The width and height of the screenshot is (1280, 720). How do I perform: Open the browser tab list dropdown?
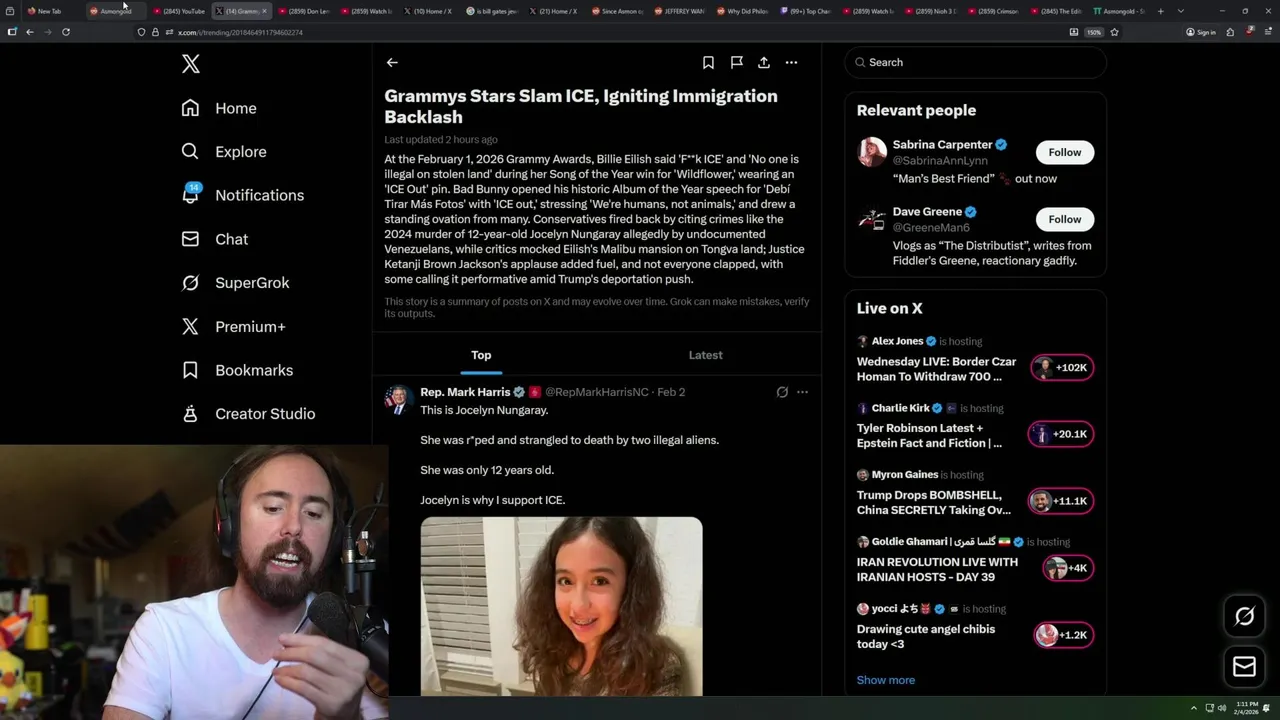1181,11
